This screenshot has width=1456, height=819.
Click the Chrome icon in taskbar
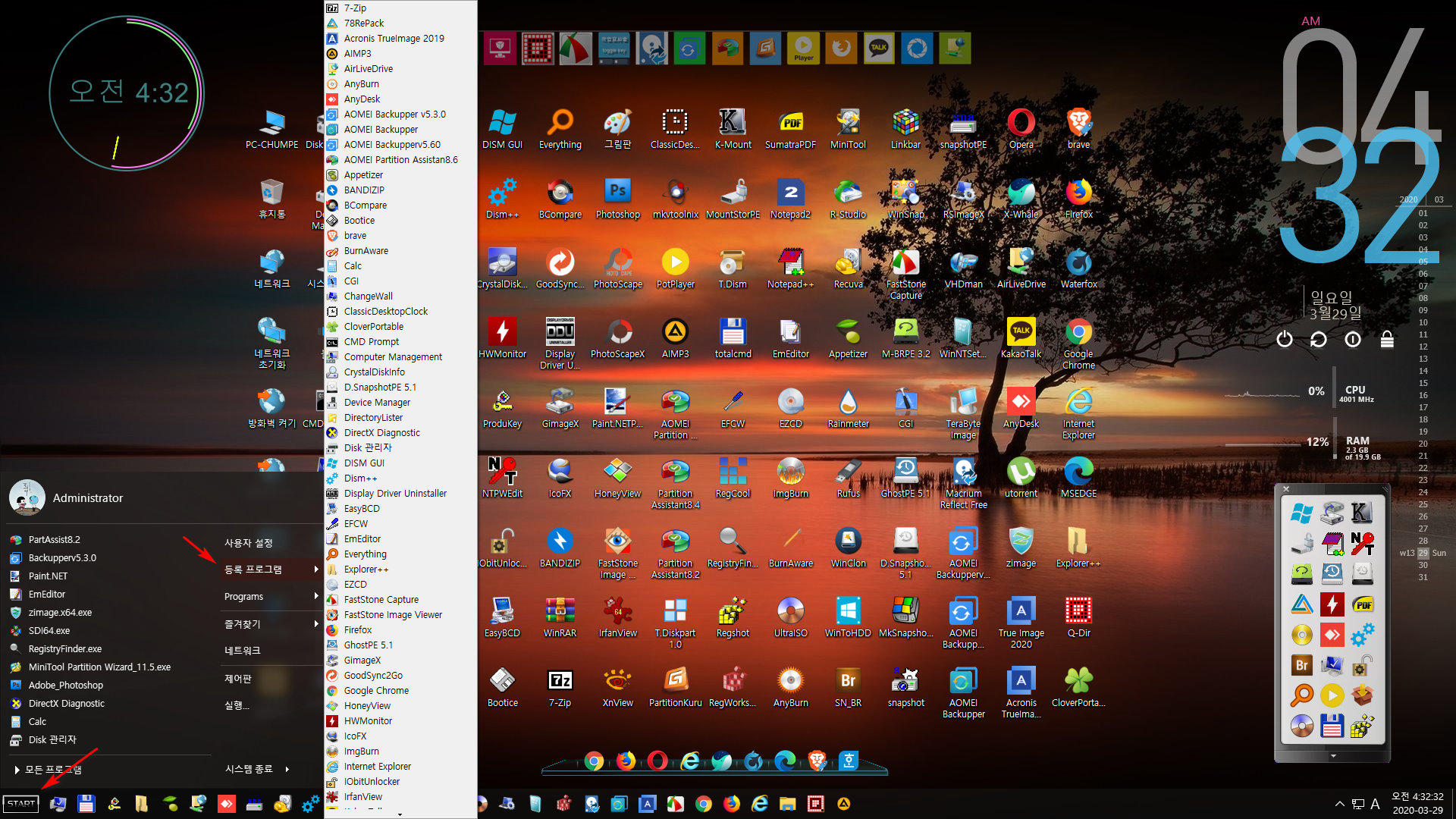pyautogui.click(x=703, y=804)
